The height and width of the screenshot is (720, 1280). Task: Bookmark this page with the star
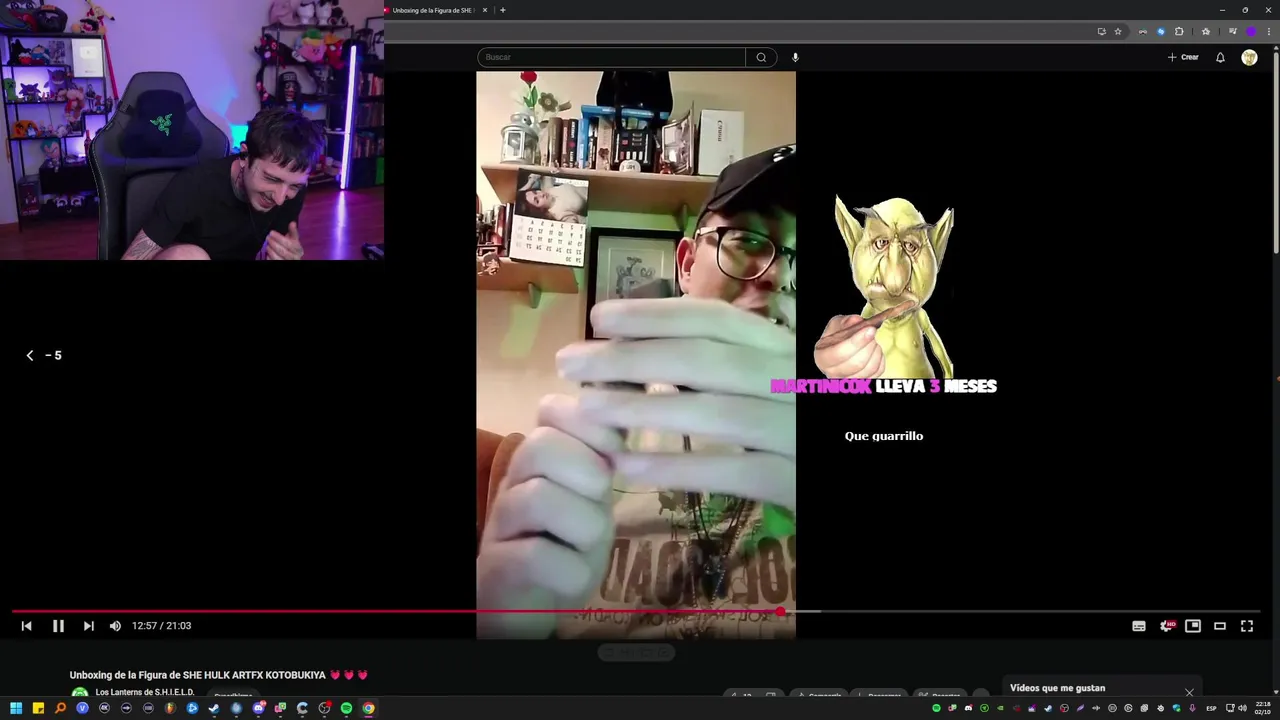[x=1118, y=31]
